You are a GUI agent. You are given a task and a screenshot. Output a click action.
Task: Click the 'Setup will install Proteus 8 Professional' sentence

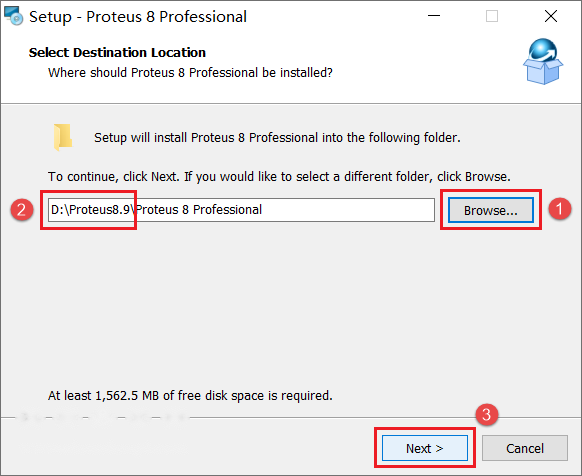(277, 138)
